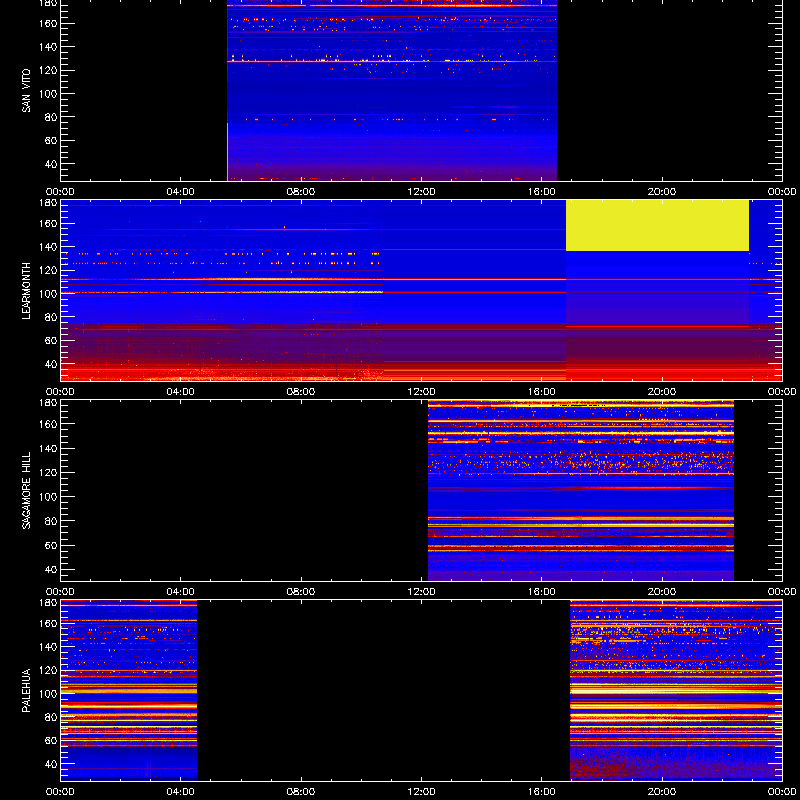
Task: Click 20:00 label under the San Vito panel
Action: [x=662, y=192]
